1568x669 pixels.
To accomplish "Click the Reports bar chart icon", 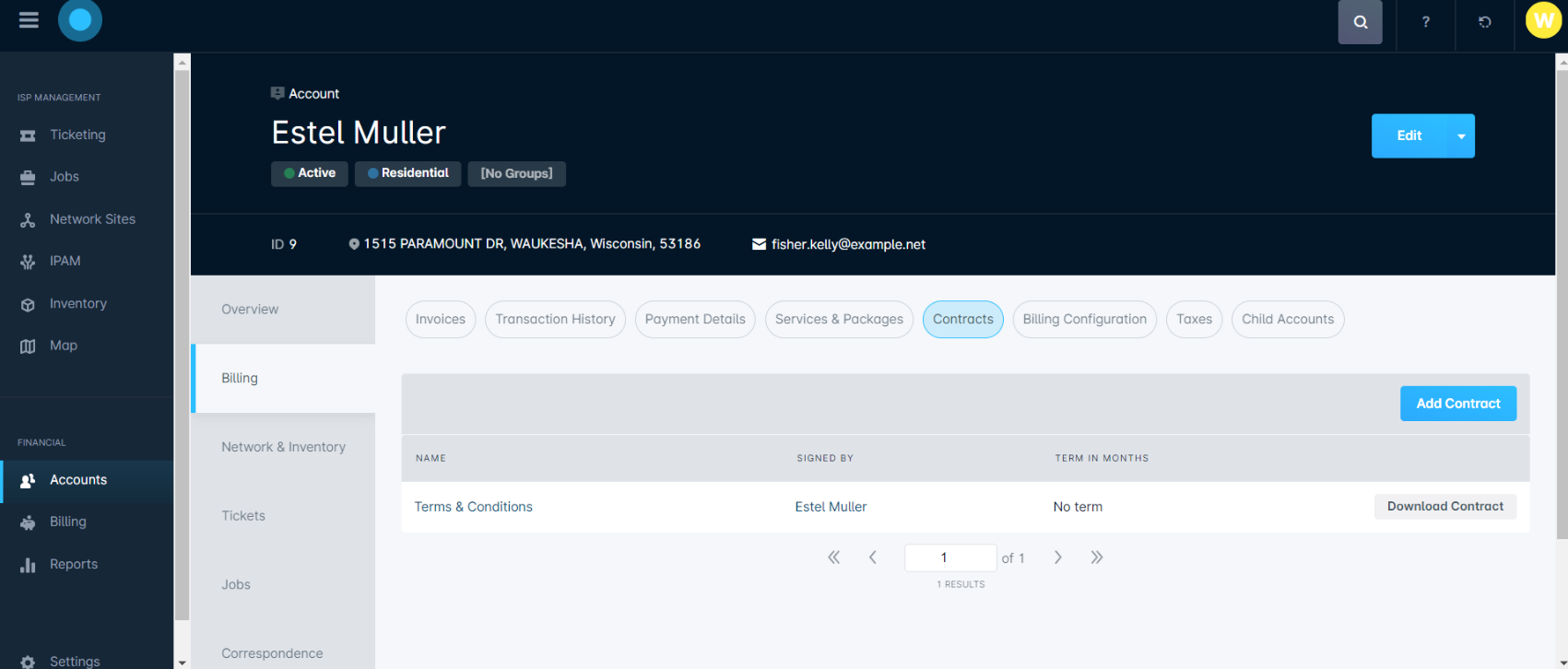I will click(x=28, y=565).
